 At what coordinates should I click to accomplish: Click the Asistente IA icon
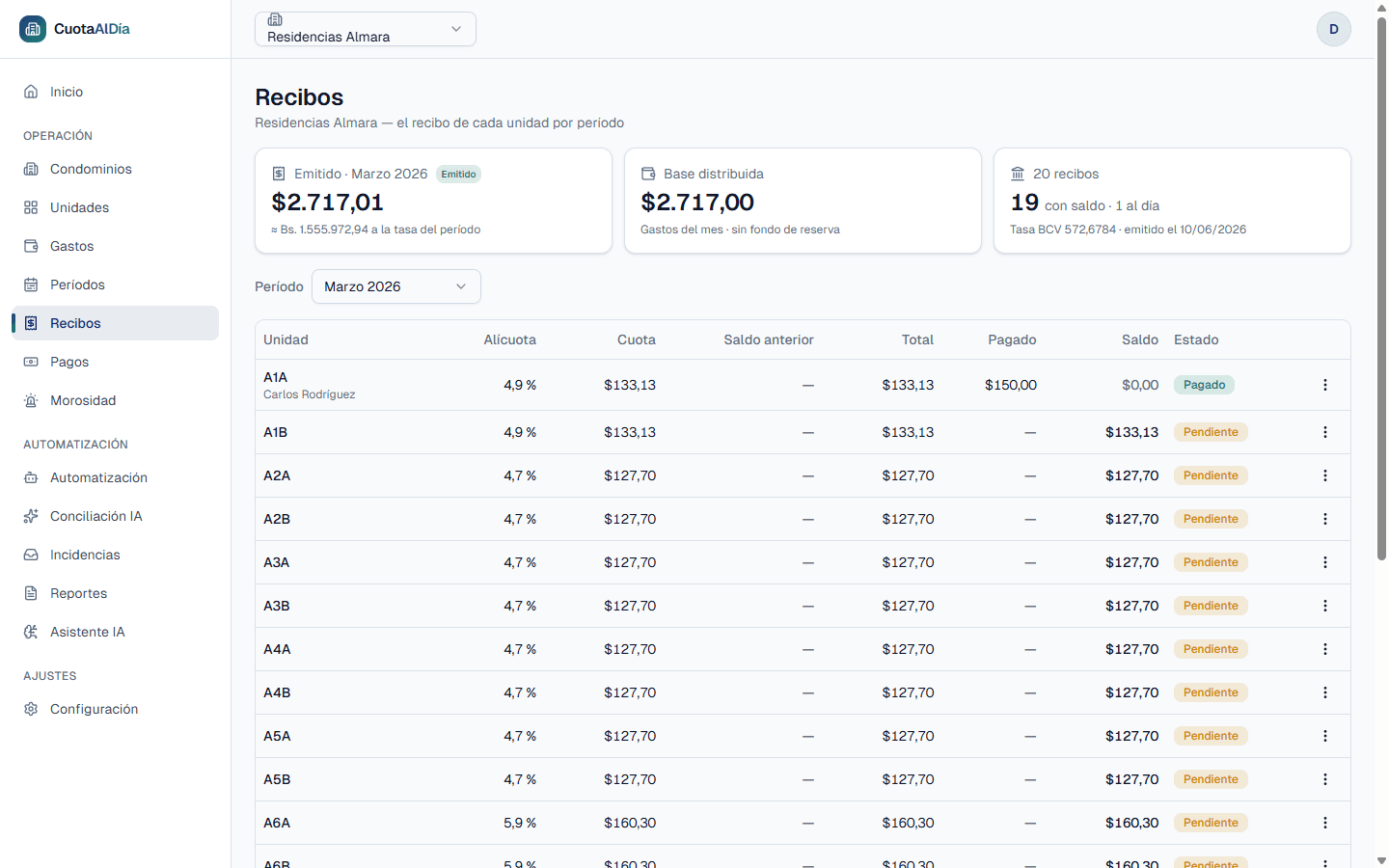31,632
